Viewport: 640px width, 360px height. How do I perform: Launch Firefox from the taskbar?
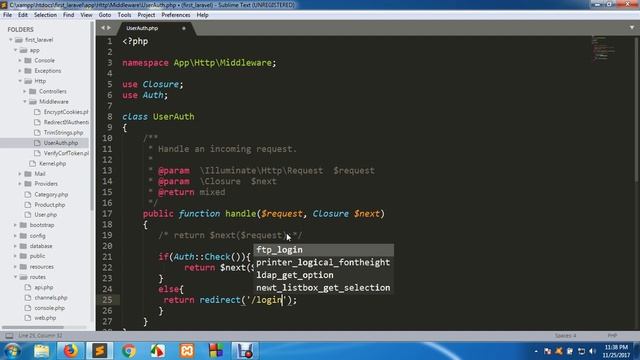coord(70,351)
